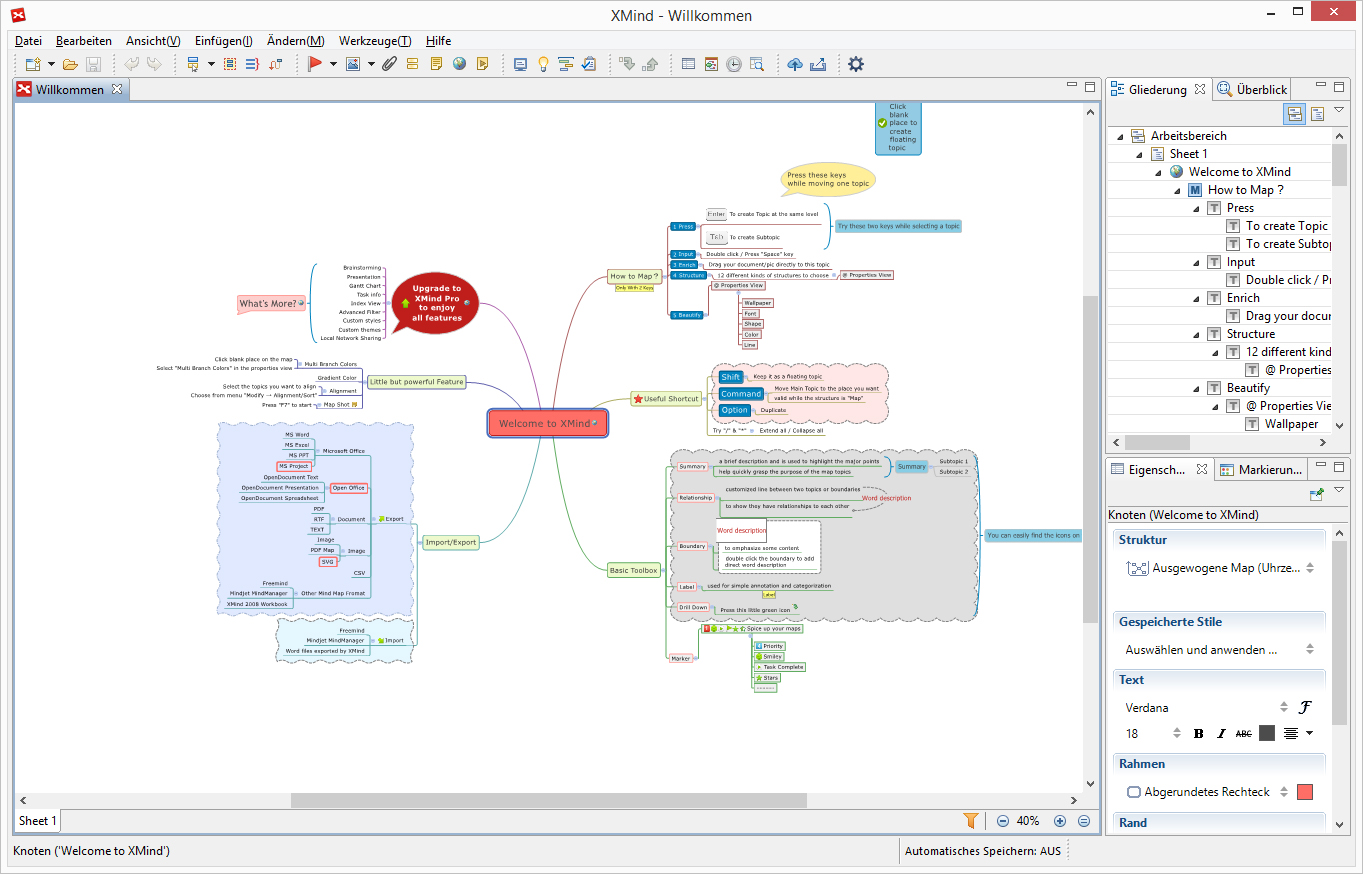Image resolution: width=1363 pixels, height=874 pixels.
Task: Click the light bulb brainstorming icon
Action: [543, 64]
